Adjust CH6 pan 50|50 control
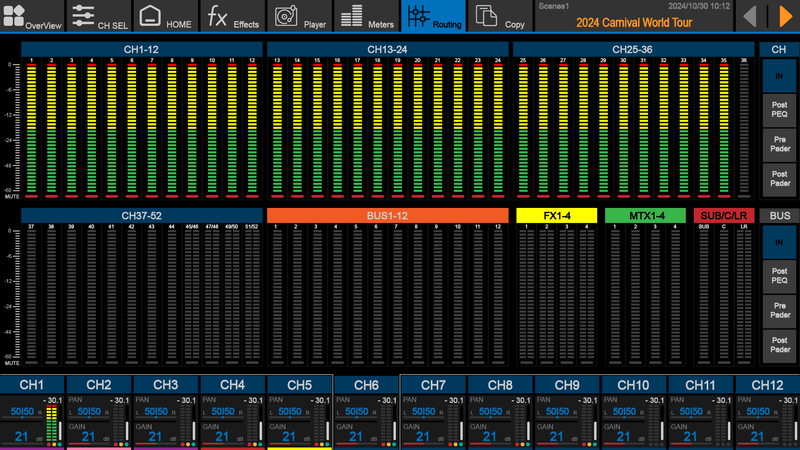 click(x=356, y=412)
